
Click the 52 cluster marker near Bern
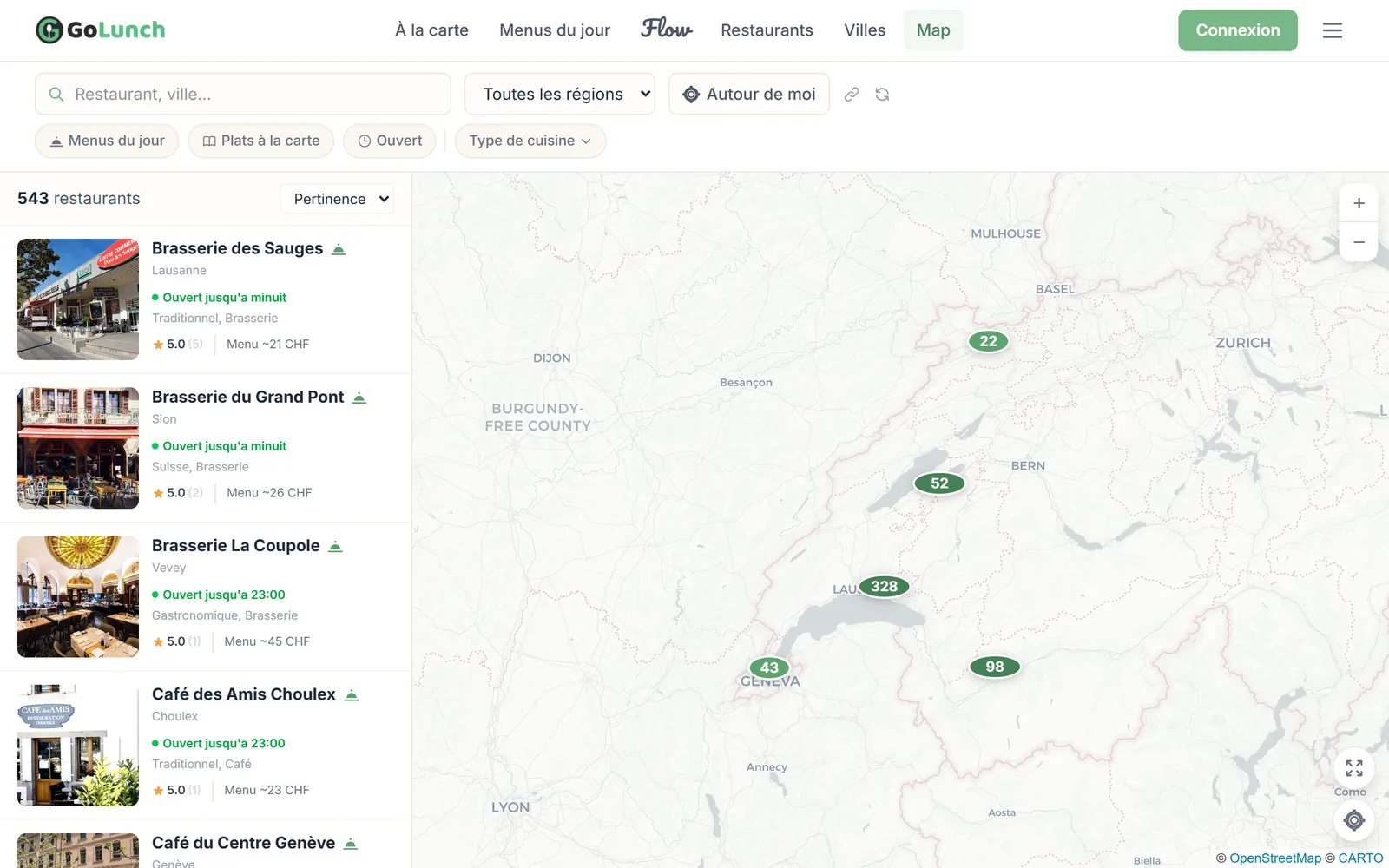coord(939,483)
